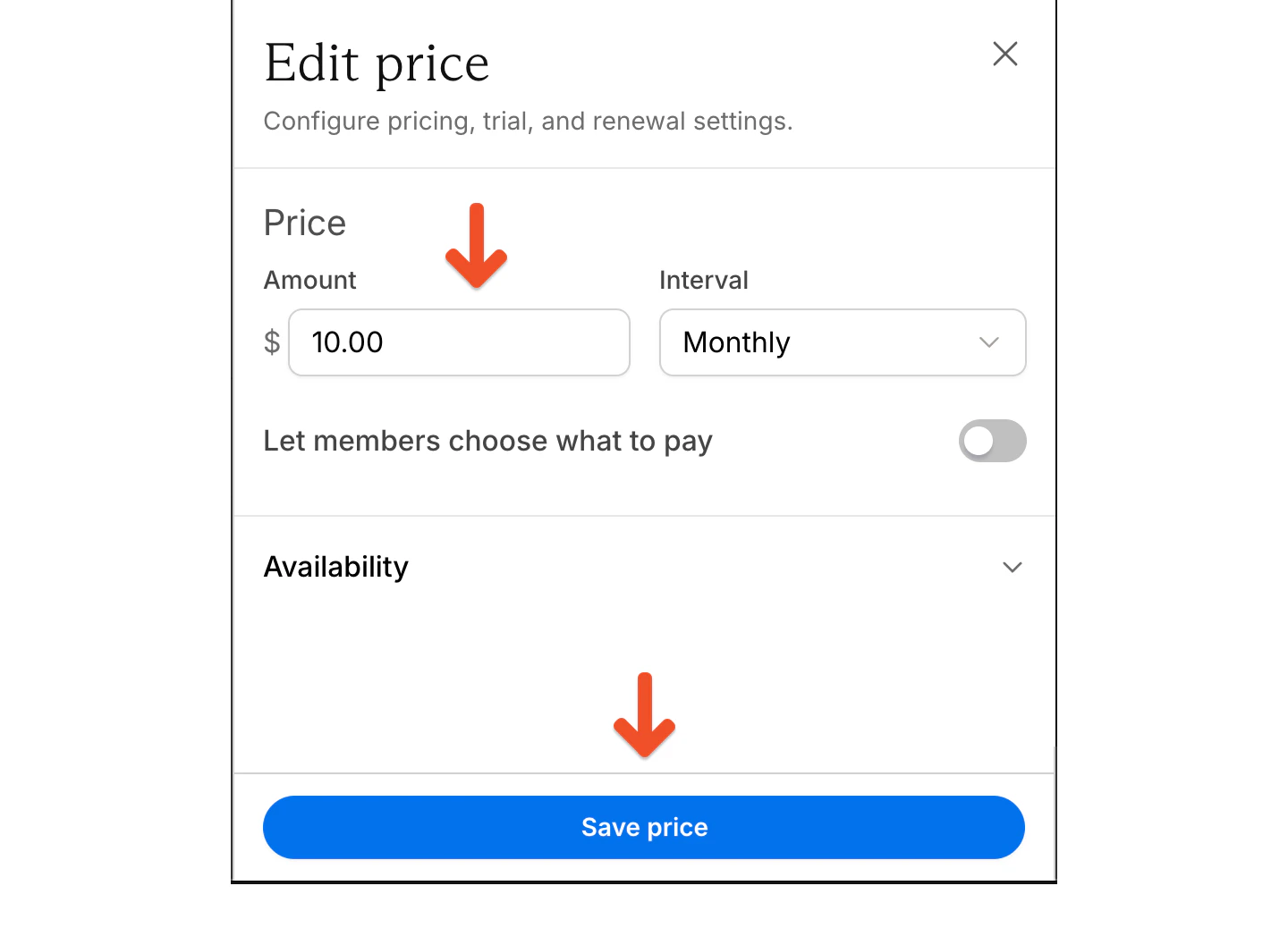Screen dimensions: 1288x928
Task: Click the circular knob of the toggle switch
Action: point(980,441)
